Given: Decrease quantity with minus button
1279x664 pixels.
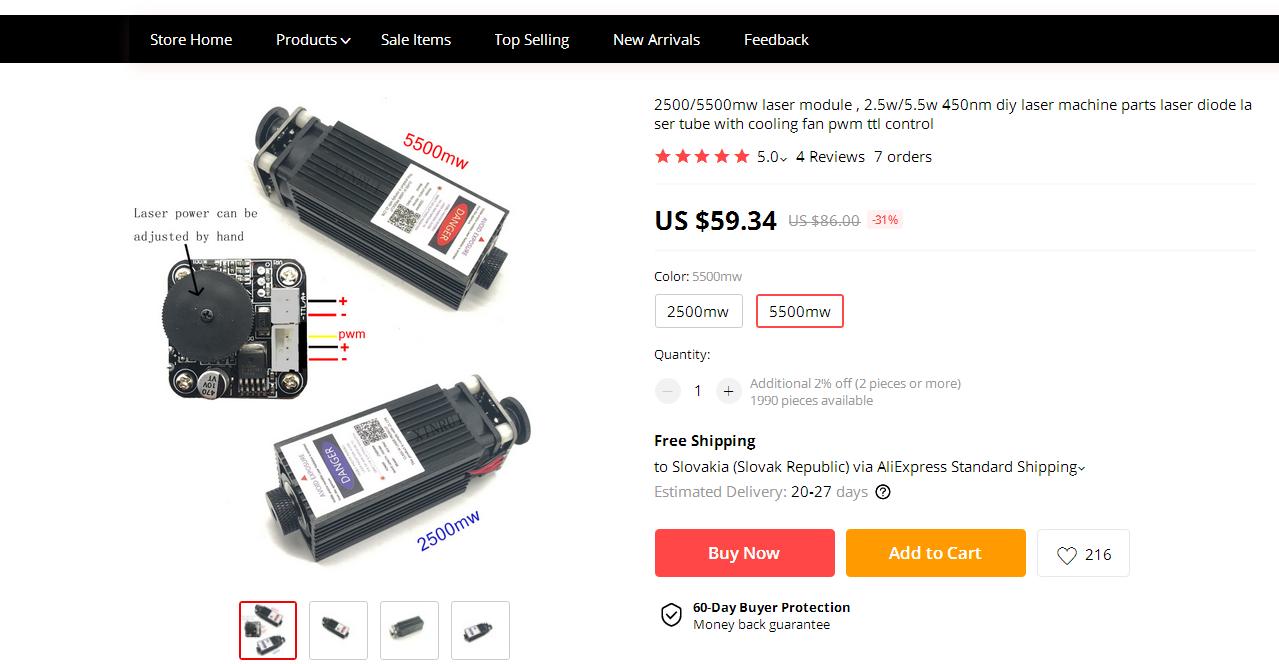Looking at the screenshot, I should (x=668, y=391).
